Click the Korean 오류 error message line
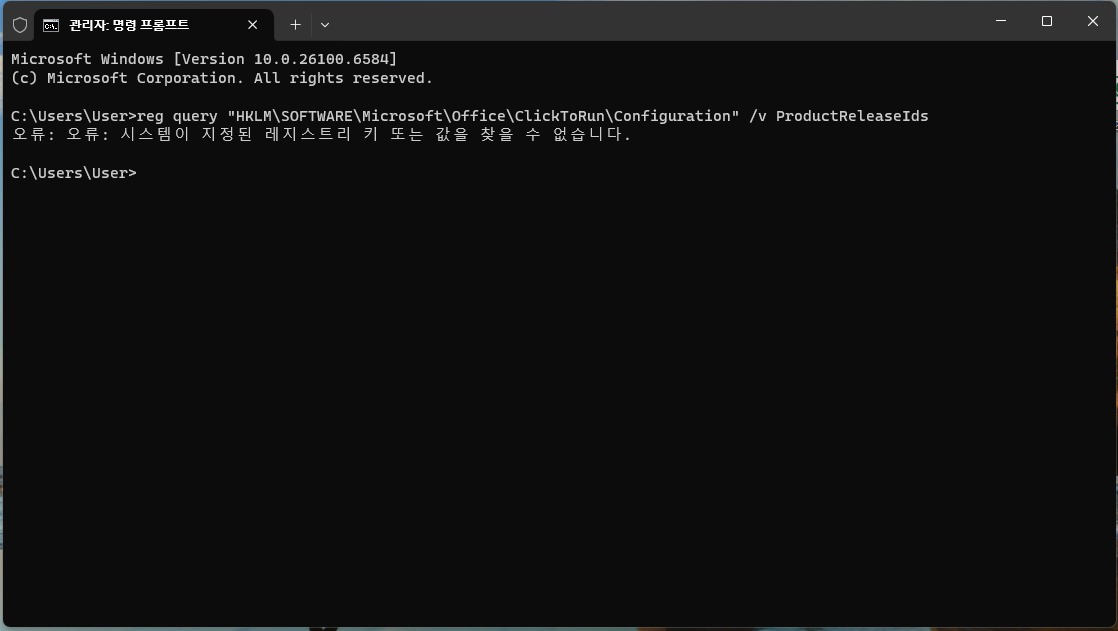 (322, 135)
